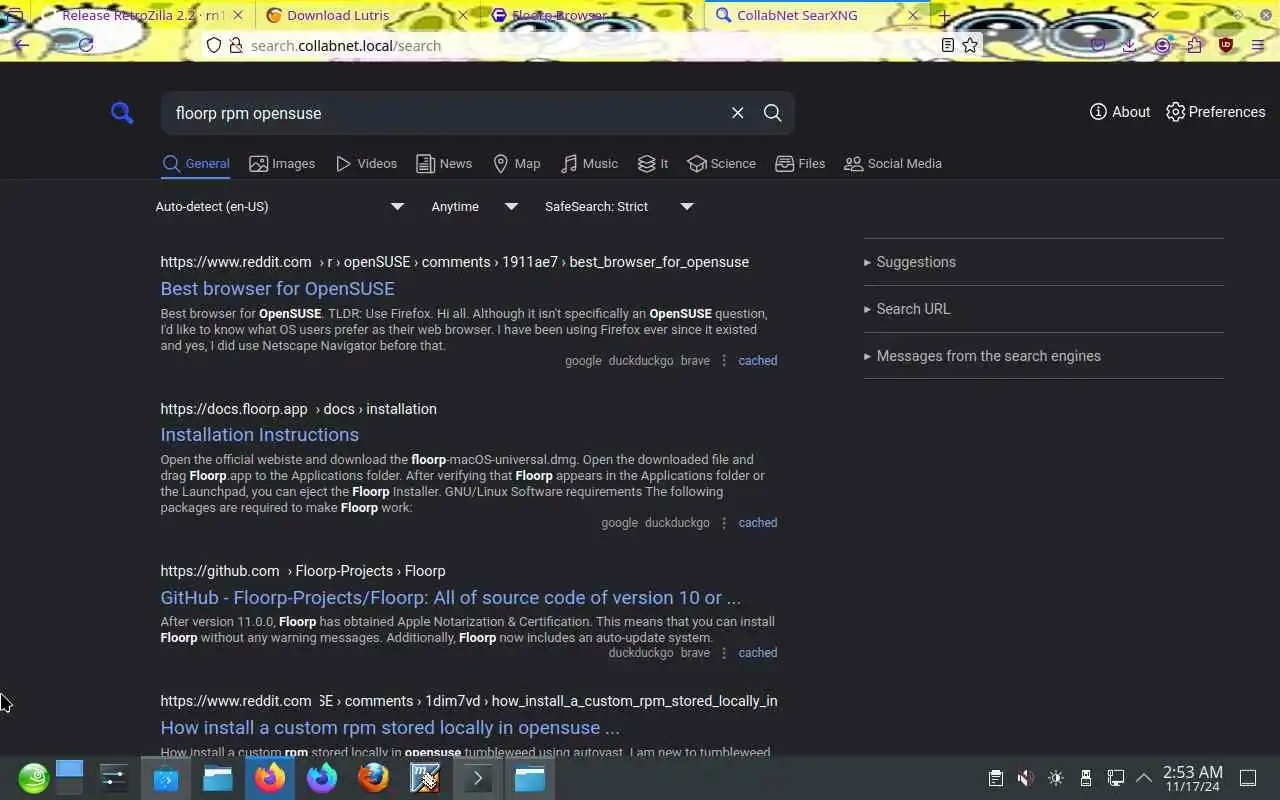1280x800 pixels.
Task: Open the Extensions puzzle menu
Action: 1194,45
